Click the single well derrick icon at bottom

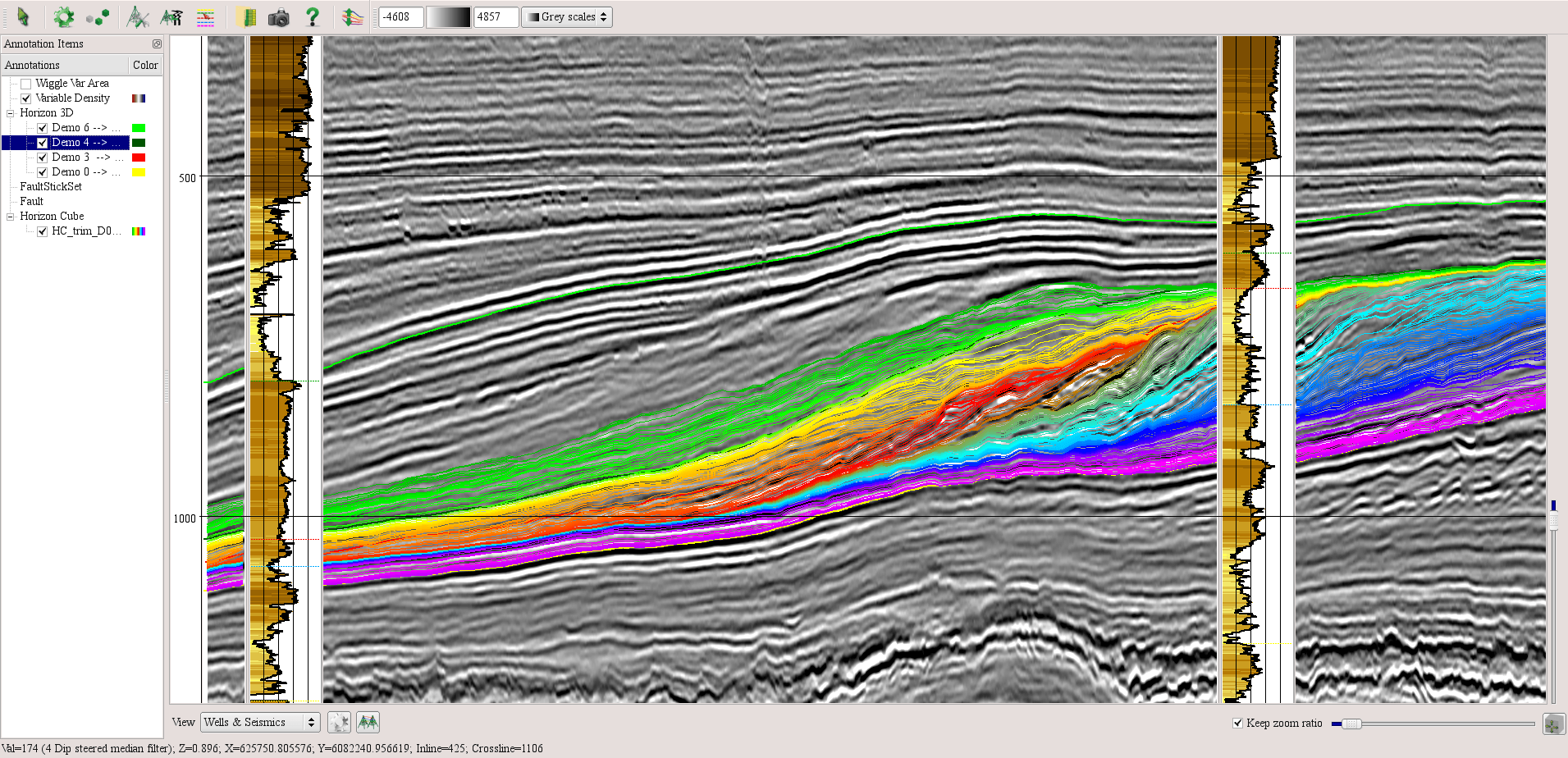tap(339, 723)
